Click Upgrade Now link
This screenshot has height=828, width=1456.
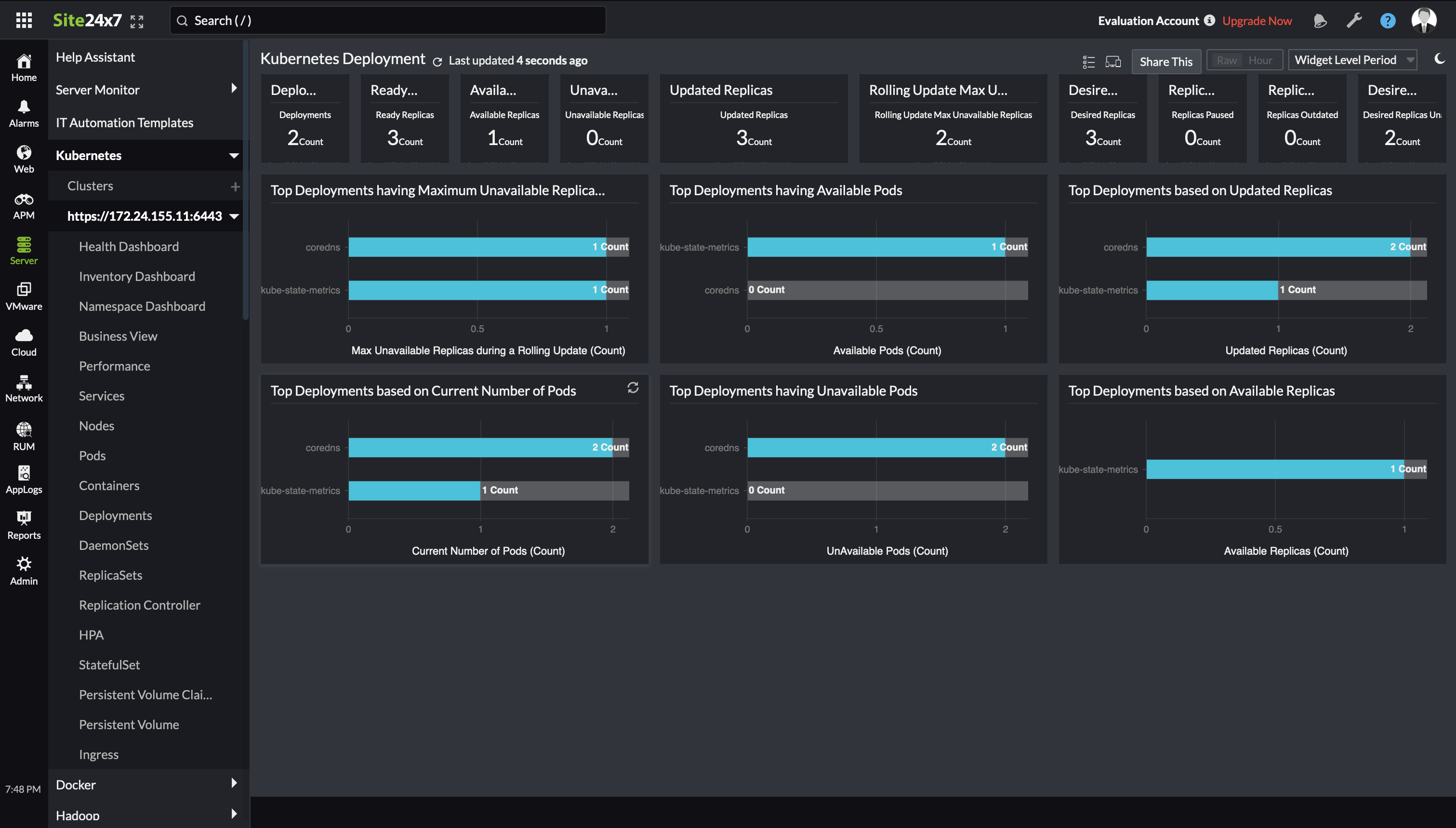[1257, 20]
